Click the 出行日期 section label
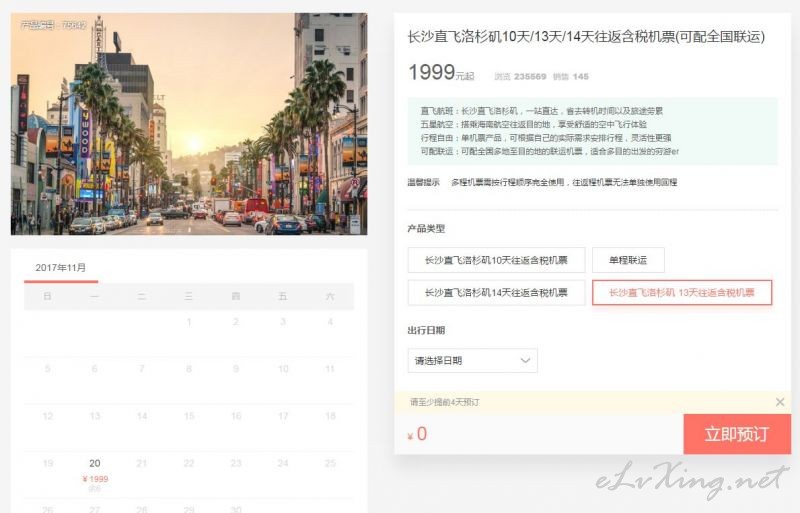The image size is (800, 513). pos(426,330)
